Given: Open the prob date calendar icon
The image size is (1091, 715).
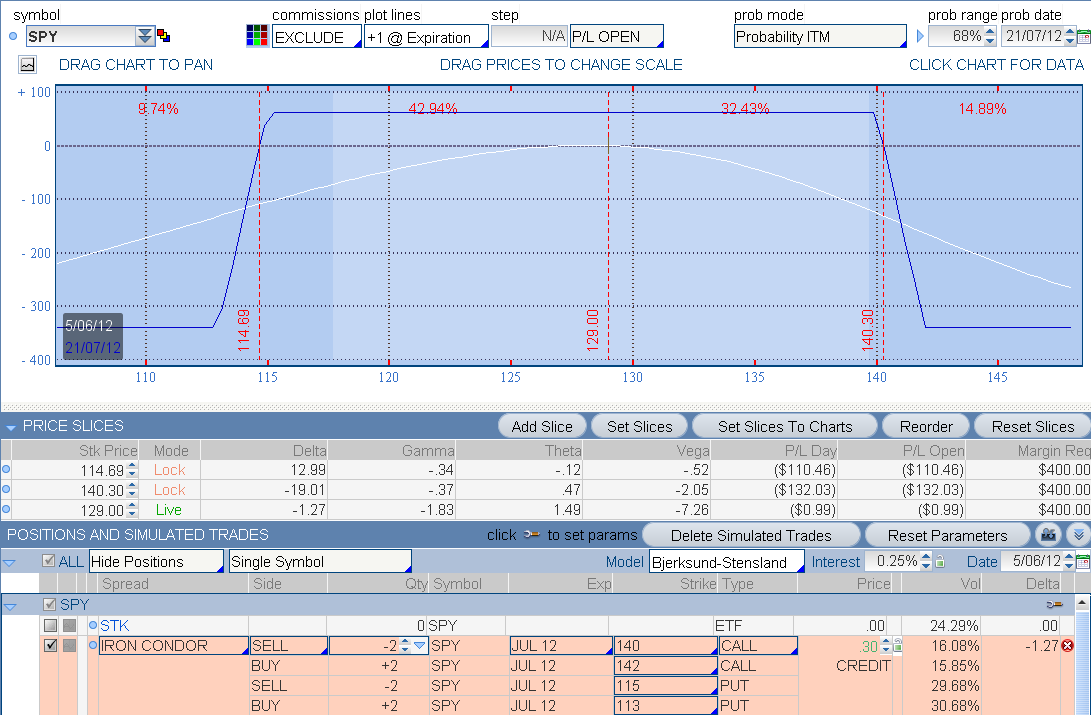Looking at the screenshot, I should (1084, 36).
